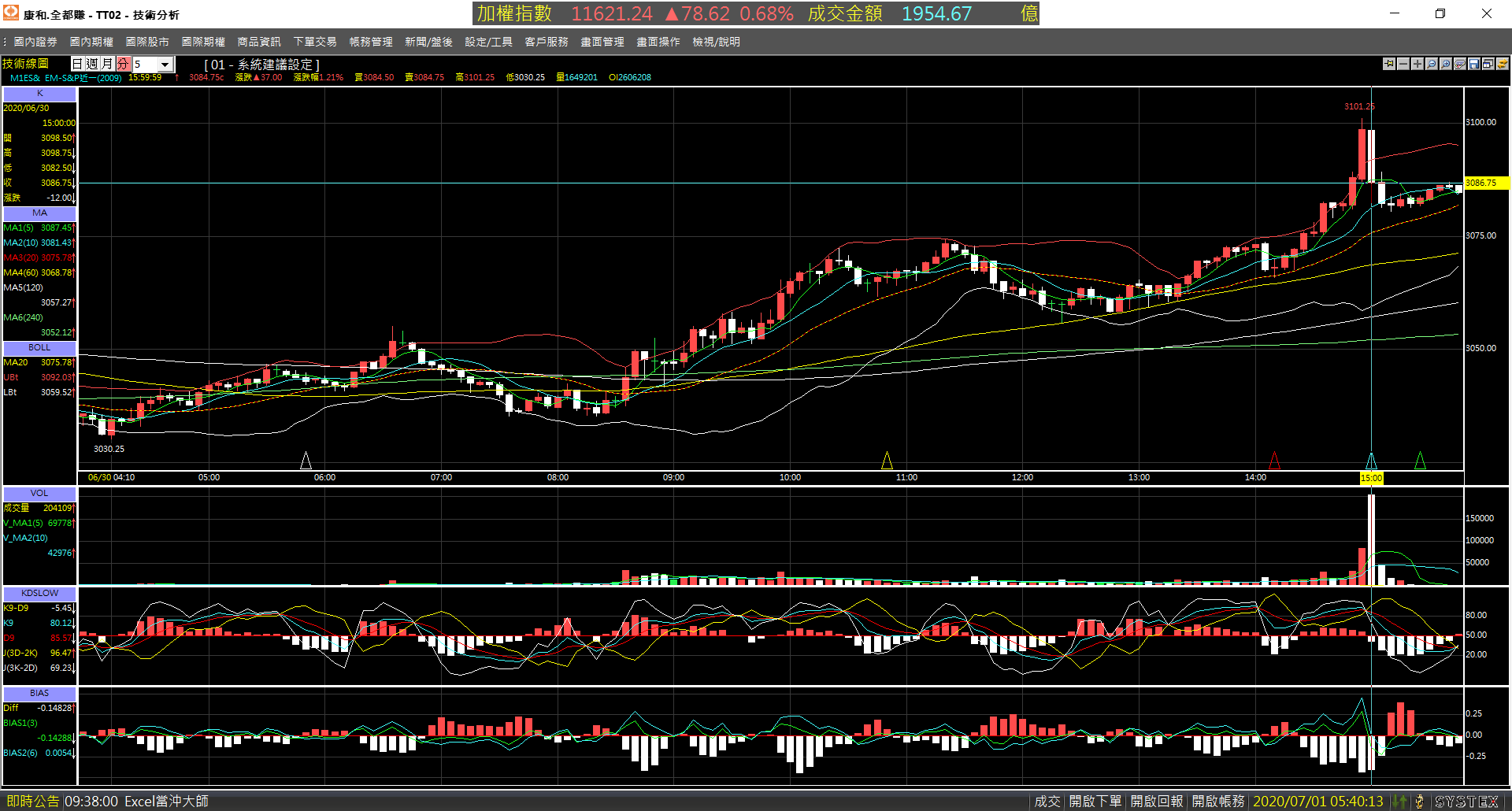Click the eraser drawing-tool icon
Image resolution: width=1512 pixels, height=811 pixels.
1460,64
